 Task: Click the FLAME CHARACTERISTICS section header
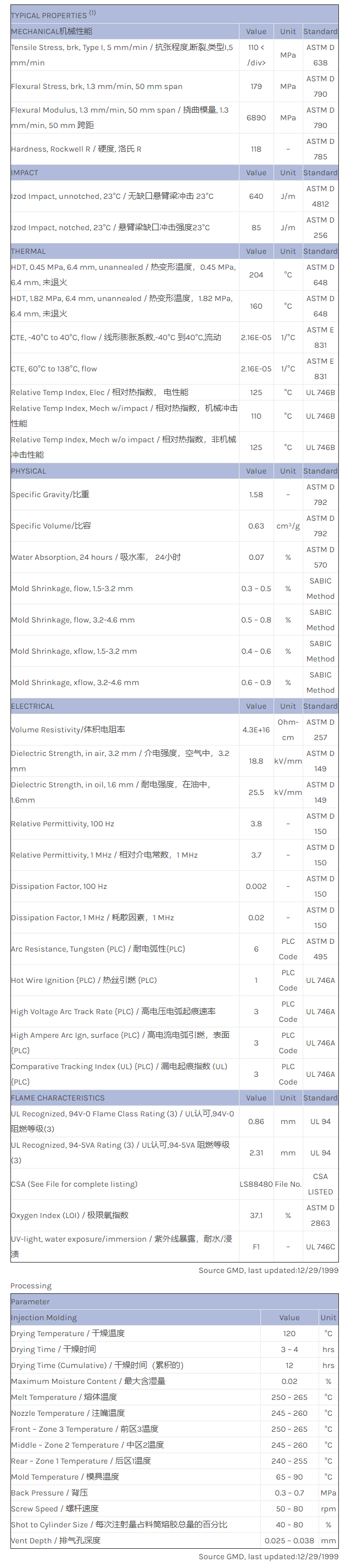58,1098
